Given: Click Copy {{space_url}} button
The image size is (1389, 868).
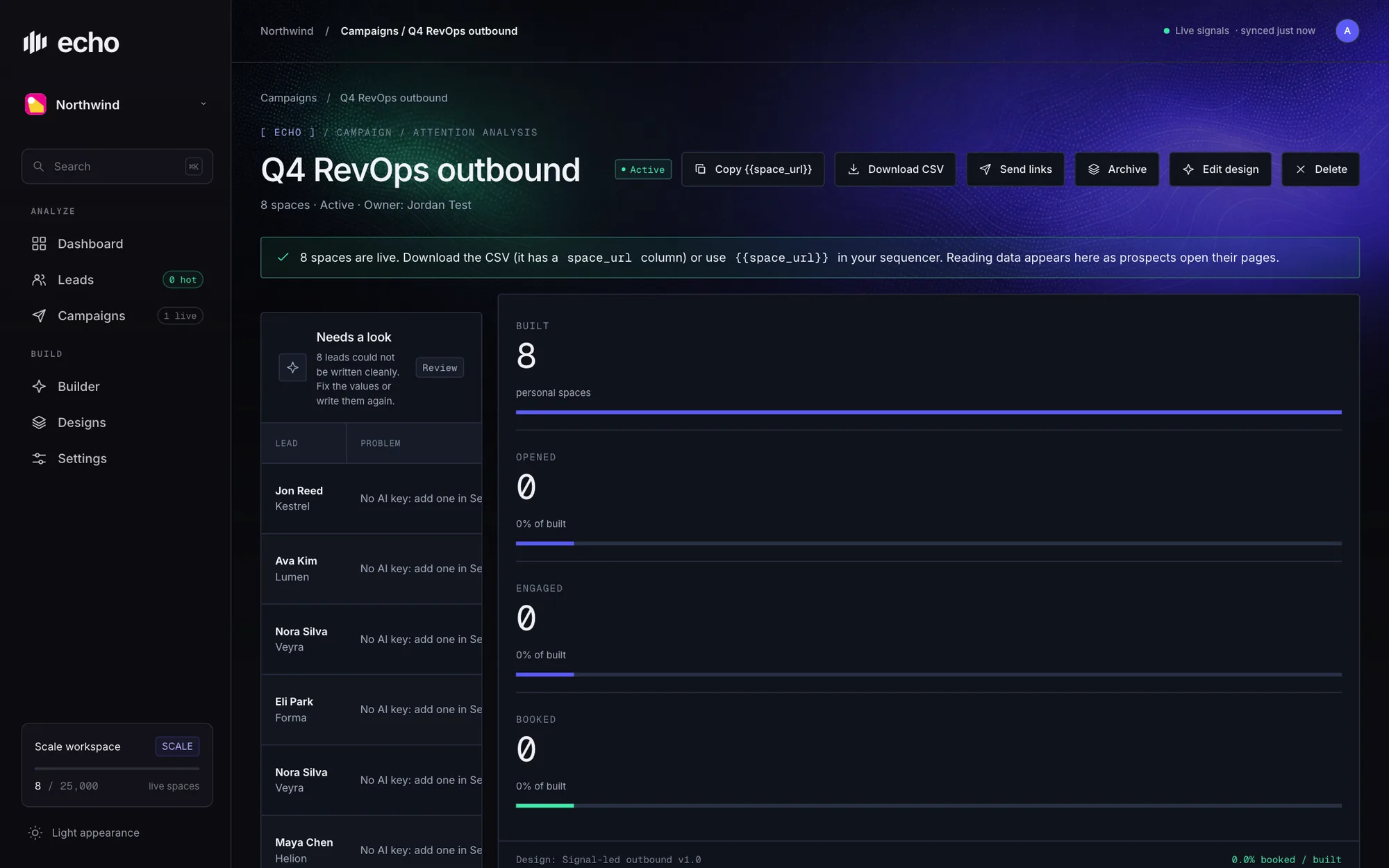Looking at the screenshot, I should (x=753, y=169).
